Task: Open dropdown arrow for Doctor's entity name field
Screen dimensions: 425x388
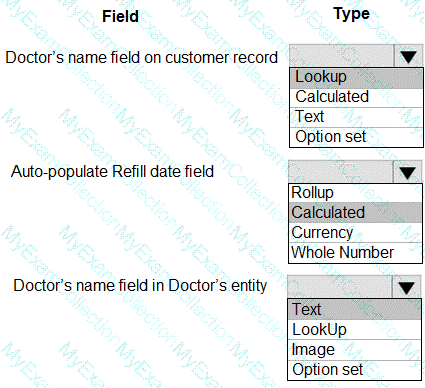Action: tap(406, 287)
